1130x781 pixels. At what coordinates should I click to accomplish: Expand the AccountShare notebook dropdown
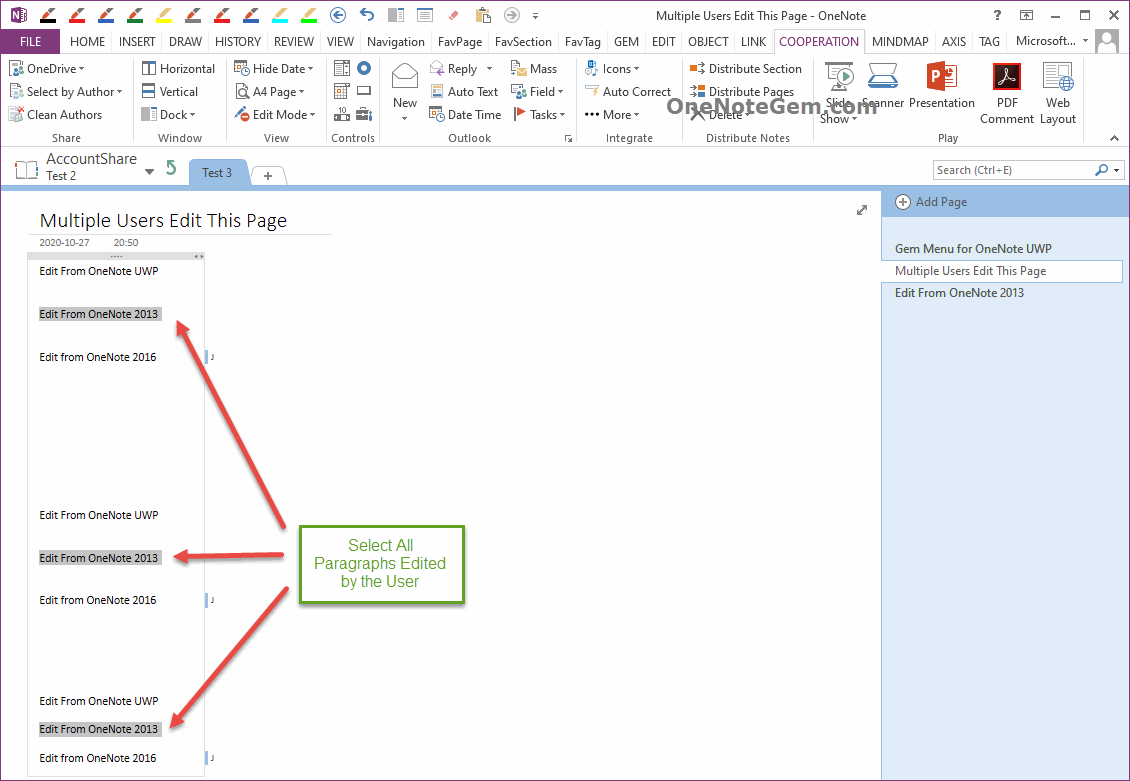[149, 171]
